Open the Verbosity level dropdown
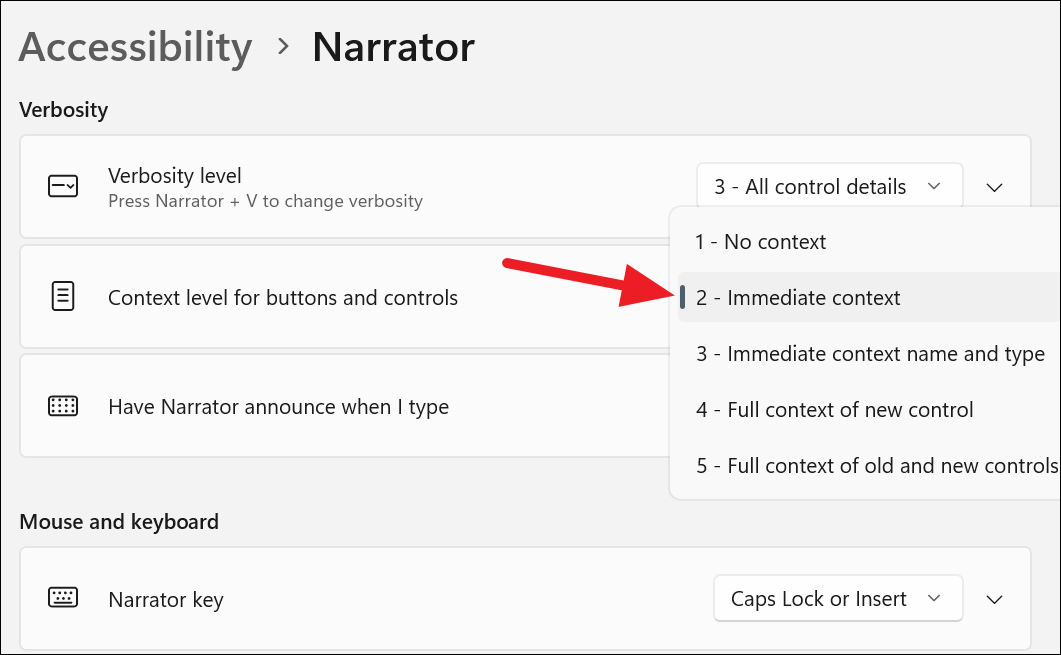This screenshot has width=1061, height=655. point(828,186)
